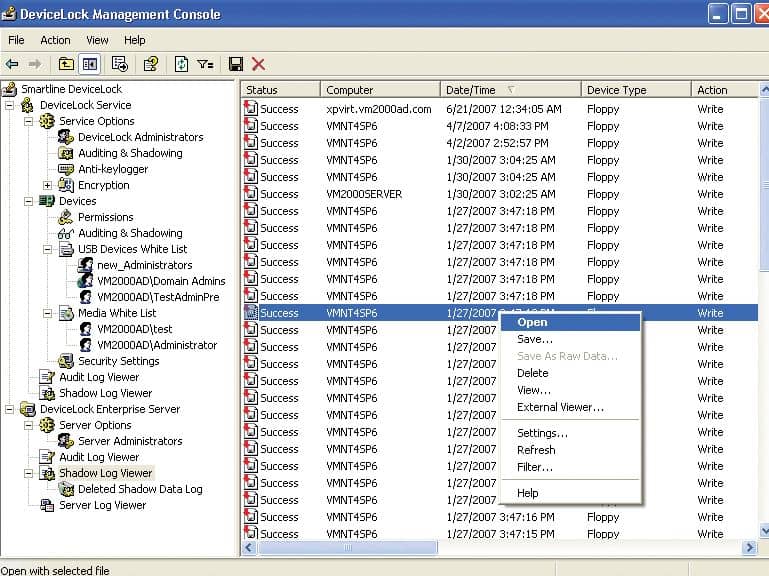This screenshot has height=576, width=769.
Task: Click the glasses icon of Devices Auditing & Shadowing
Action: point(66,234)
